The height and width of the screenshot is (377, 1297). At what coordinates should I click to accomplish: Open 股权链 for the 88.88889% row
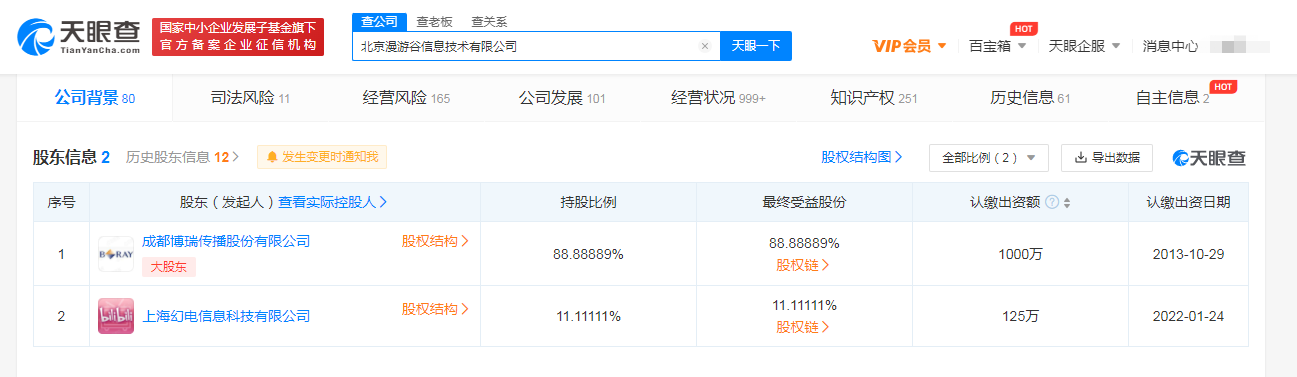[804, 265]
